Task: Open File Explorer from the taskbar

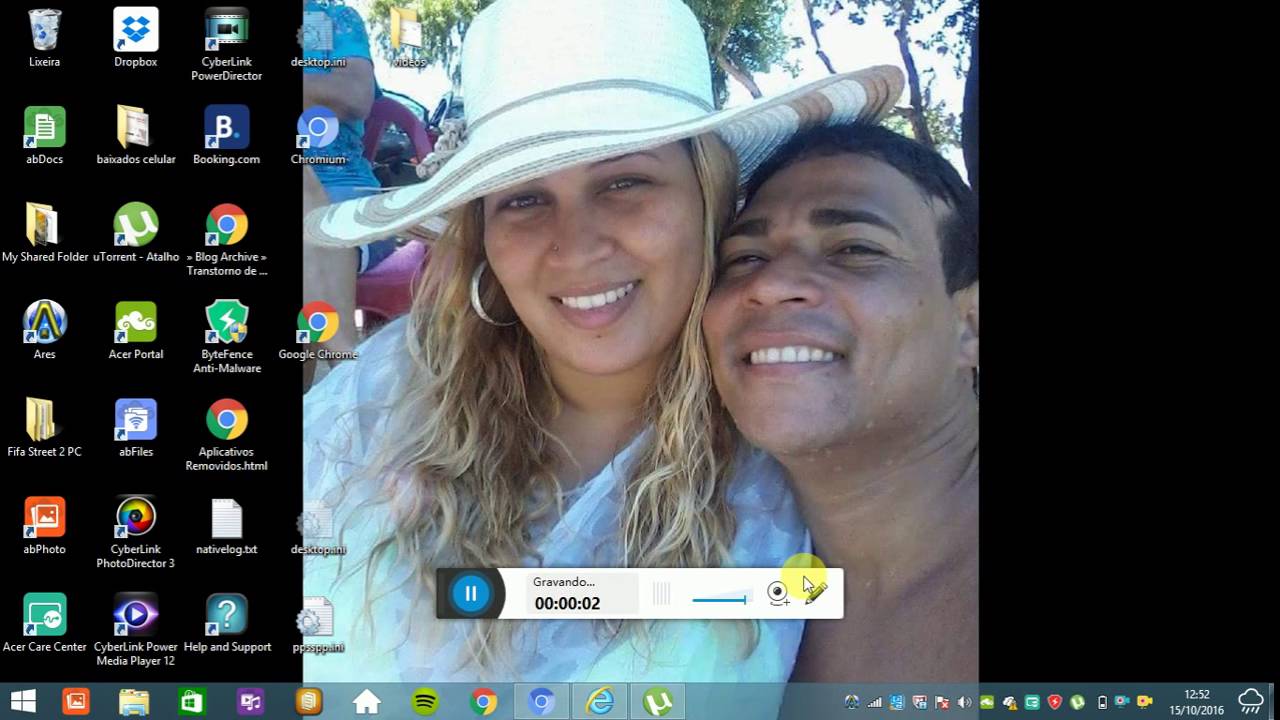Action: pyautogui.click(x=134, y=702)
